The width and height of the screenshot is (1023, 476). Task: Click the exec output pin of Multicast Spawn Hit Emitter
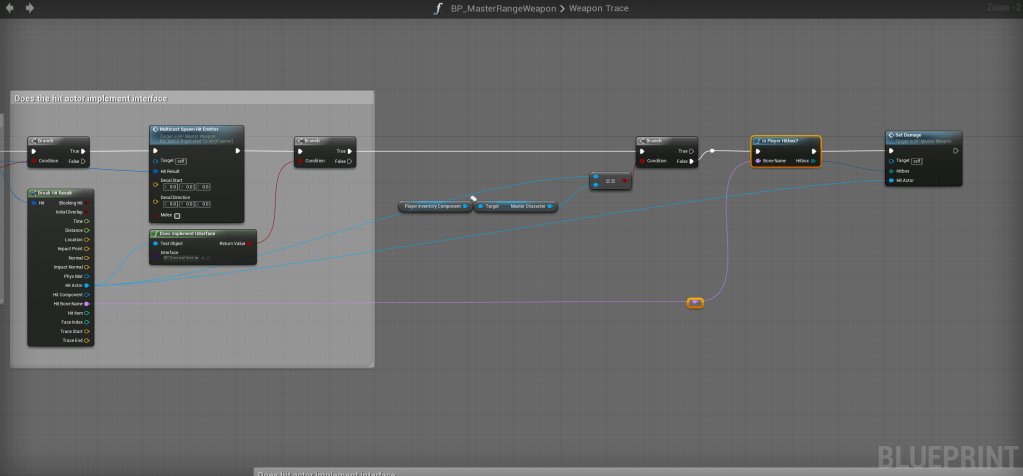(x=237, y=151)
